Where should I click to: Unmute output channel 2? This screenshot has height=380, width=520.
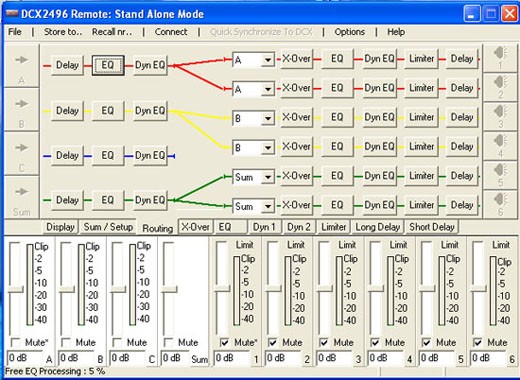[273, 342]
